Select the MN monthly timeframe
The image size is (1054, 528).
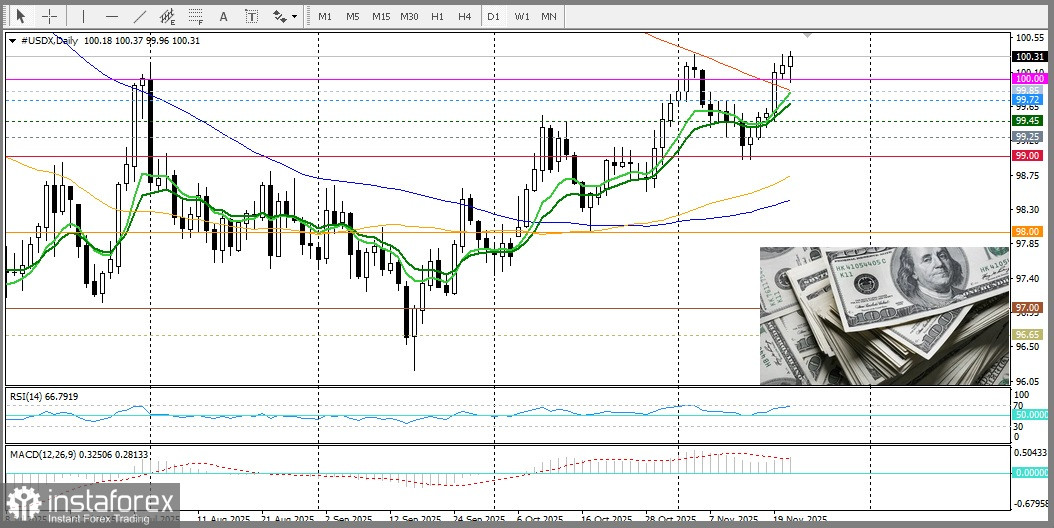[x=549, y=16]
